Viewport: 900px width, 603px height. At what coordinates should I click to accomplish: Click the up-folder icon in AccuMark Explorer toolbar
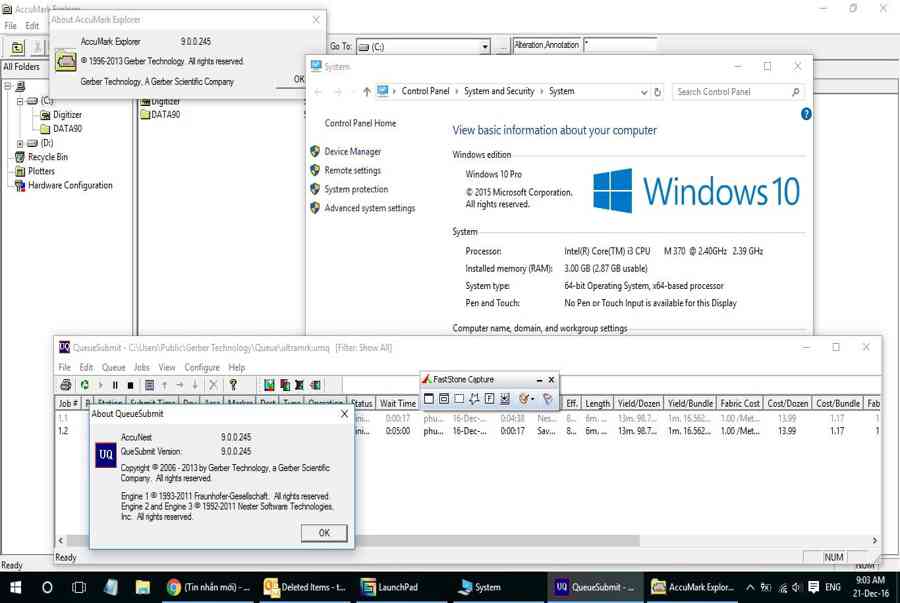(x=17, y=48)
